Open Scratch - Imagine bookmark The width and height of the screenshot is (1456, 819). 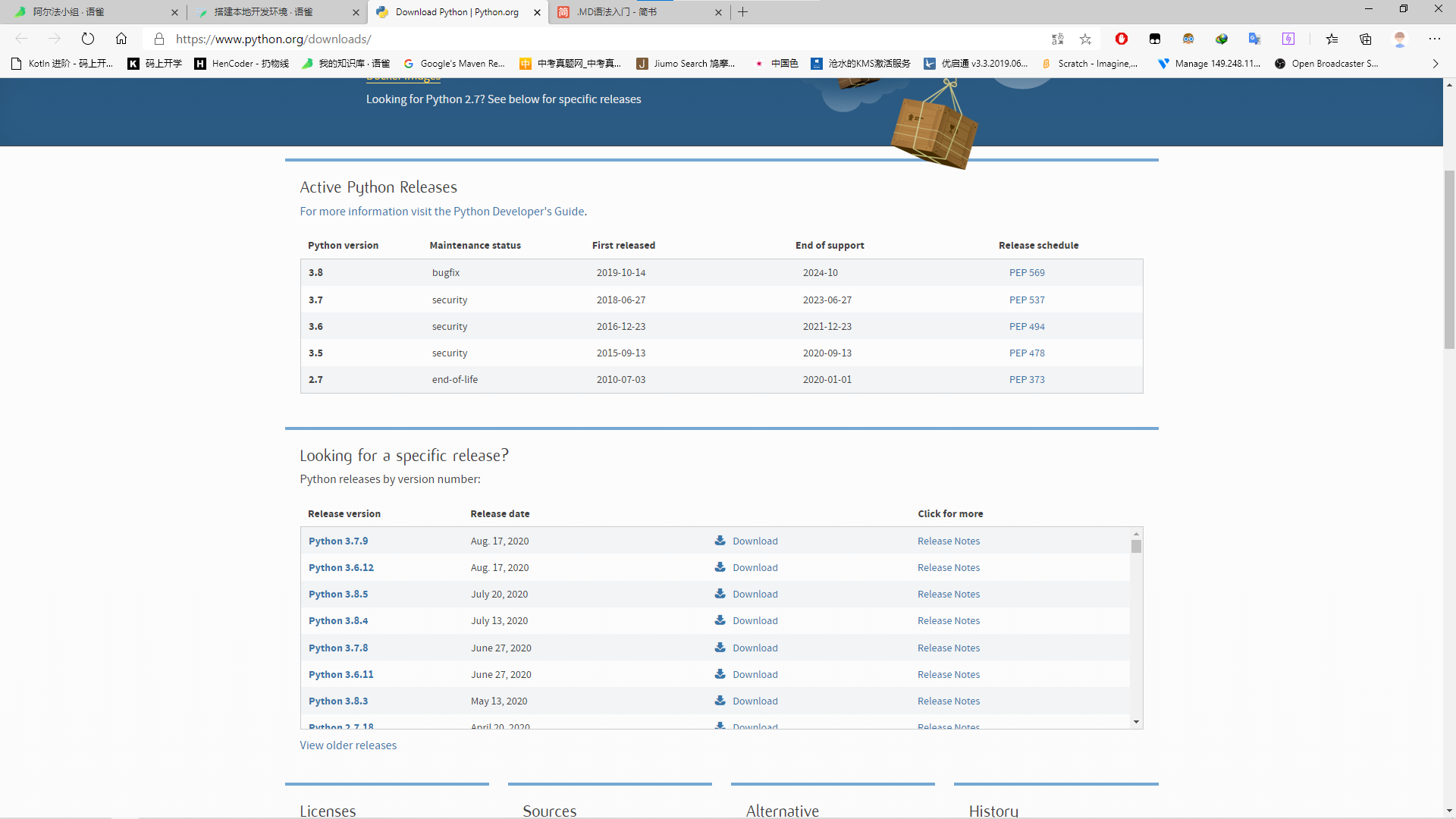[1090, 64]
